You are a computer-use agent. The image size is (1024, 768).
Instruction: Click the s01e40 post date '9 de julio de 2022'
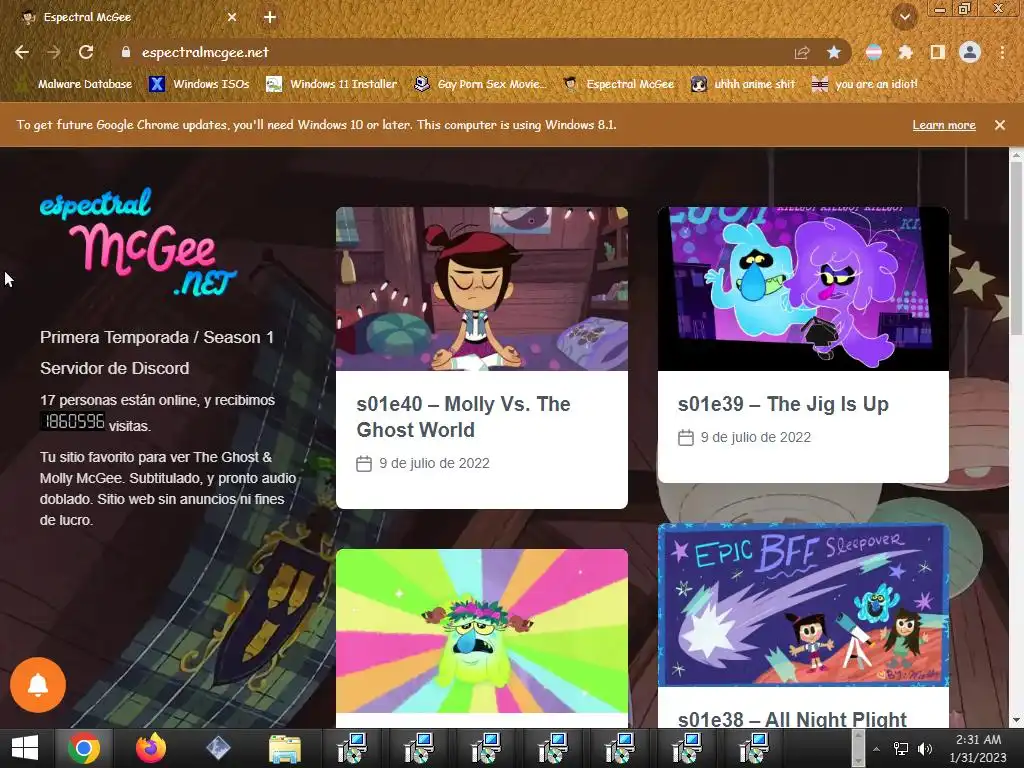434,463
